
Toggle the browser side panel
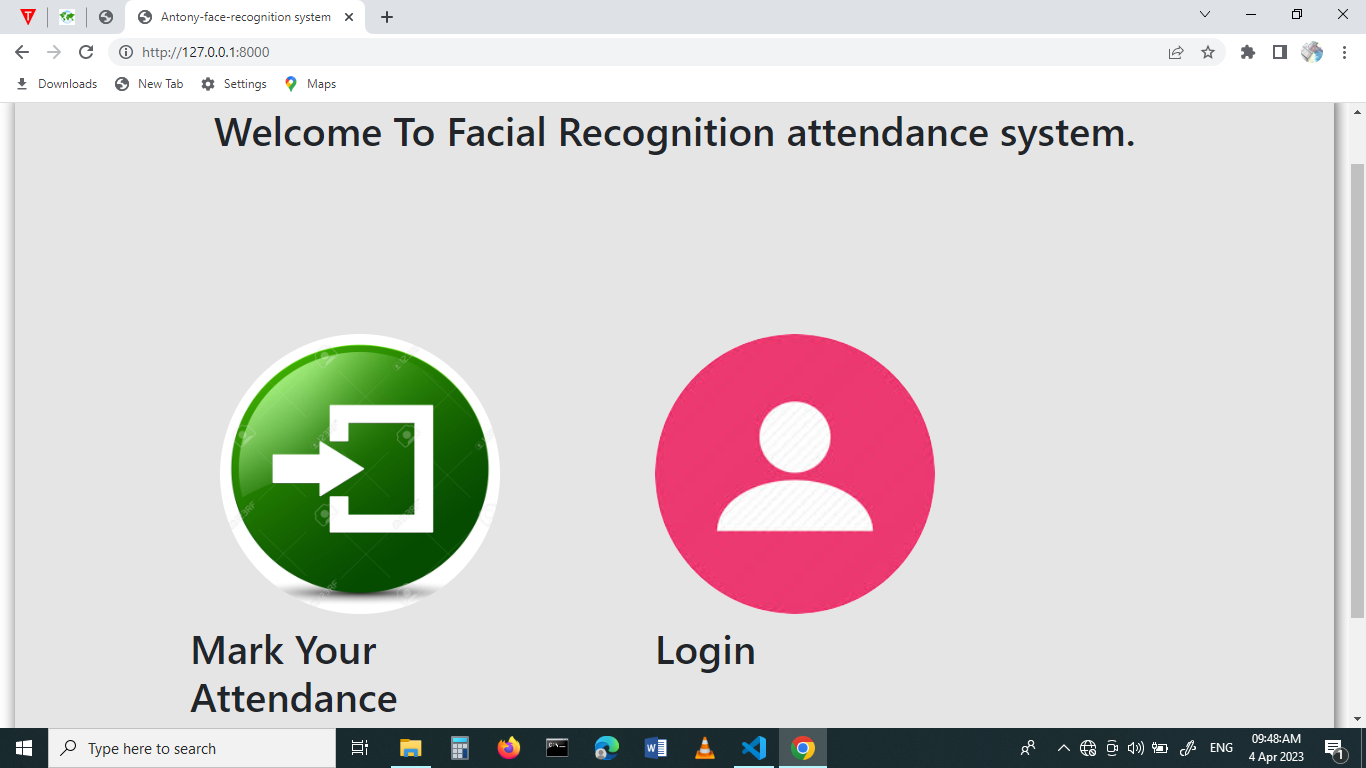[x=1279, y=52]
